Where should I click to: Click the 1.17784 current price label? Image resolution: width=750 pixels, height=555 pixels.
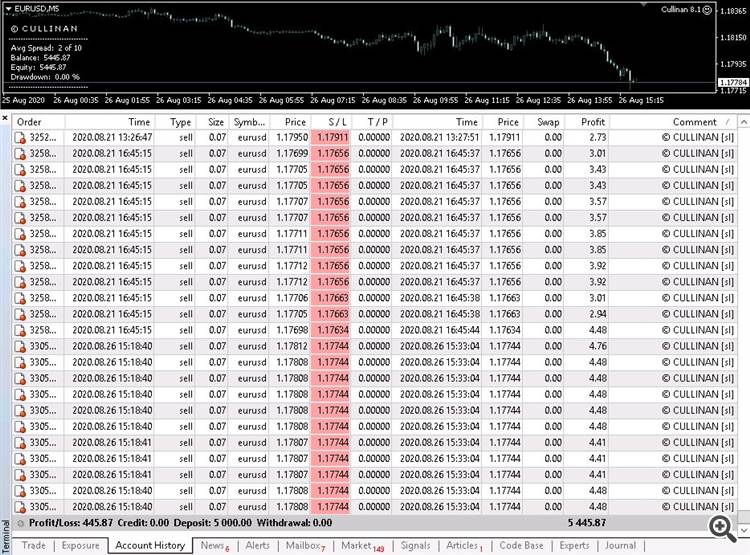(733, 83)
